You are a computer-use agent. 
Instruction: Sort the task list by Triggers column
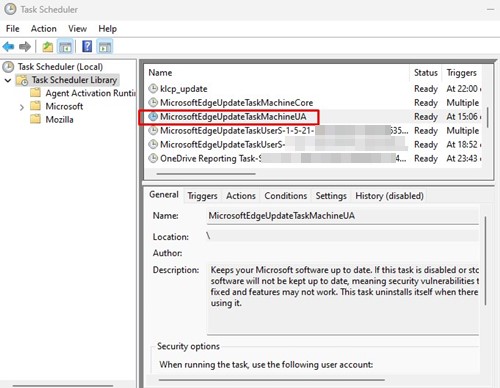click(462, 73)
